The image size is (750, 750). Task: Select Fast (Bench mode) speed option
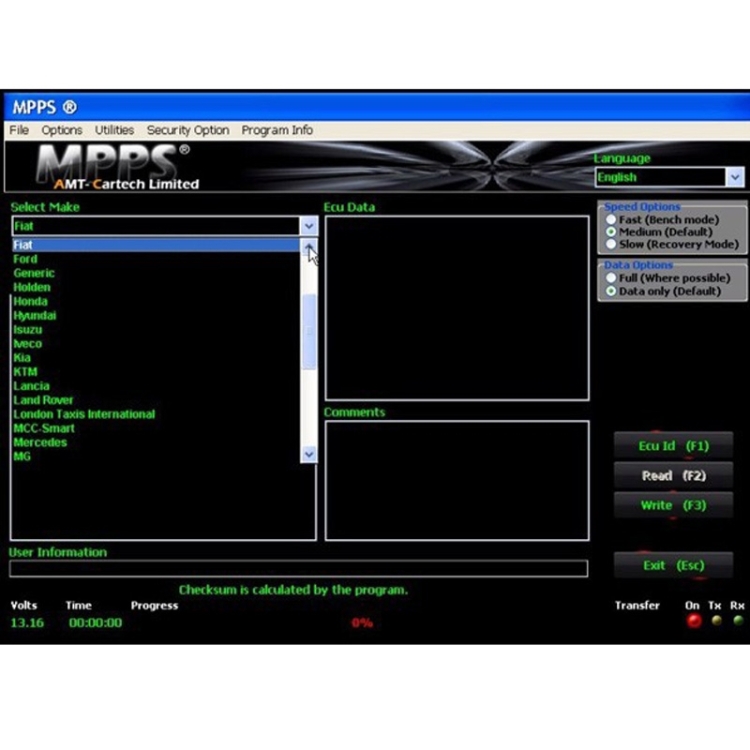(x=611, y=219)
